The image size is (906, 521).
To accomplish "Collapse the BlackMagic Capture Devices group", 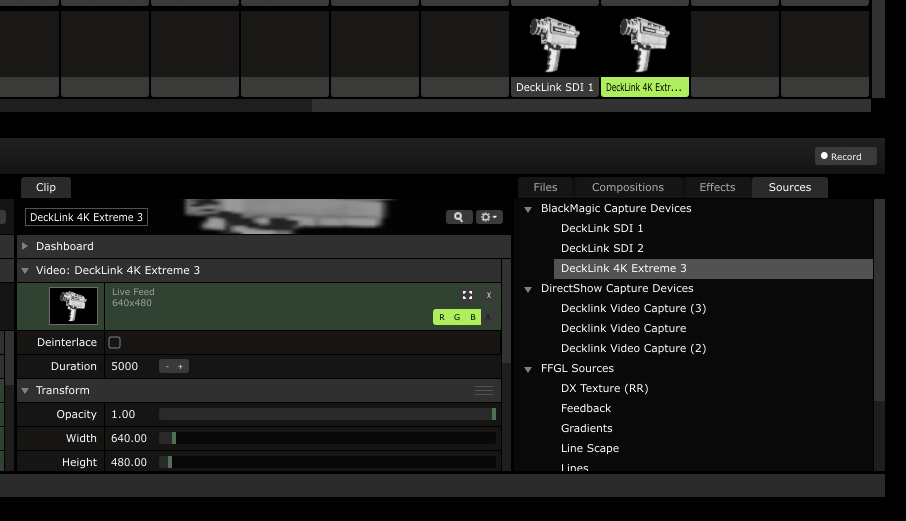I will (x=528, y=209).
